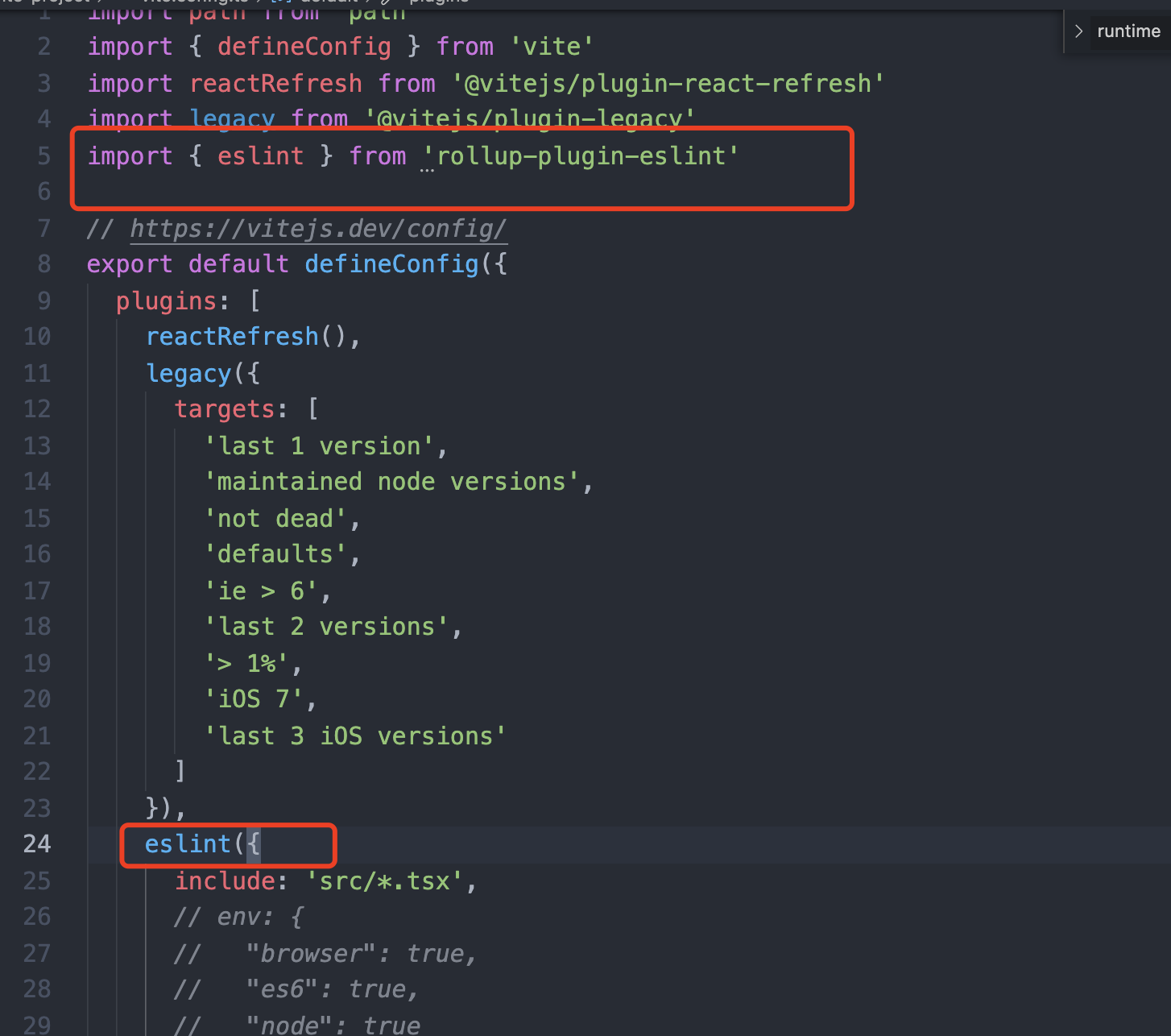Click the targets property key

(224, 408)
